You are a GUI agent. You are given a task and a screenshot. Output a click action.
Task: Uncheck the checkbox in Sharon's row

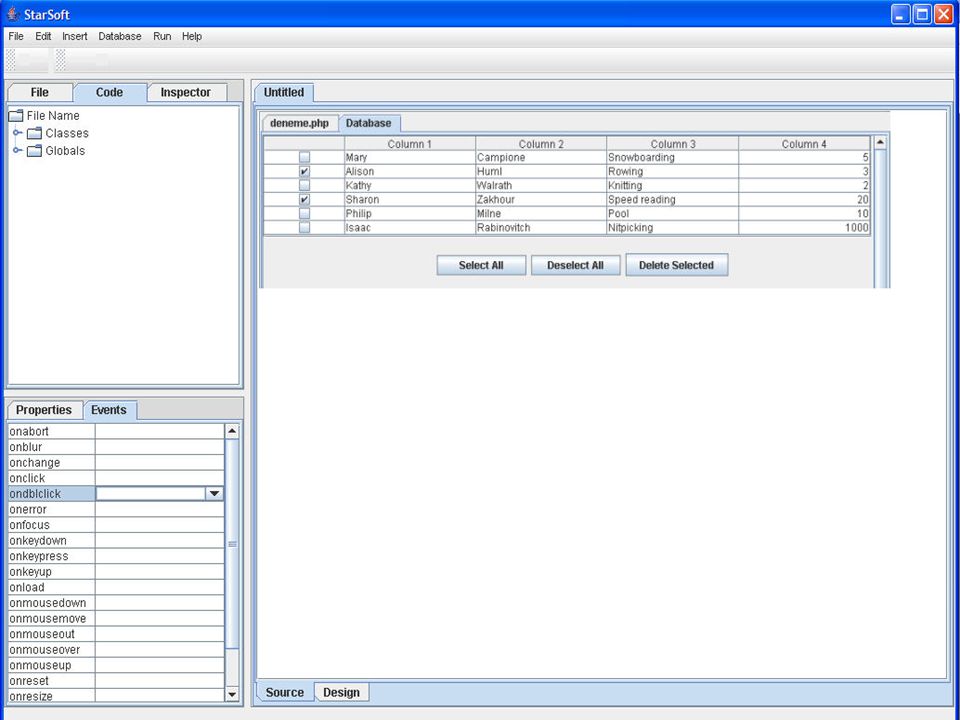(304, 200)
